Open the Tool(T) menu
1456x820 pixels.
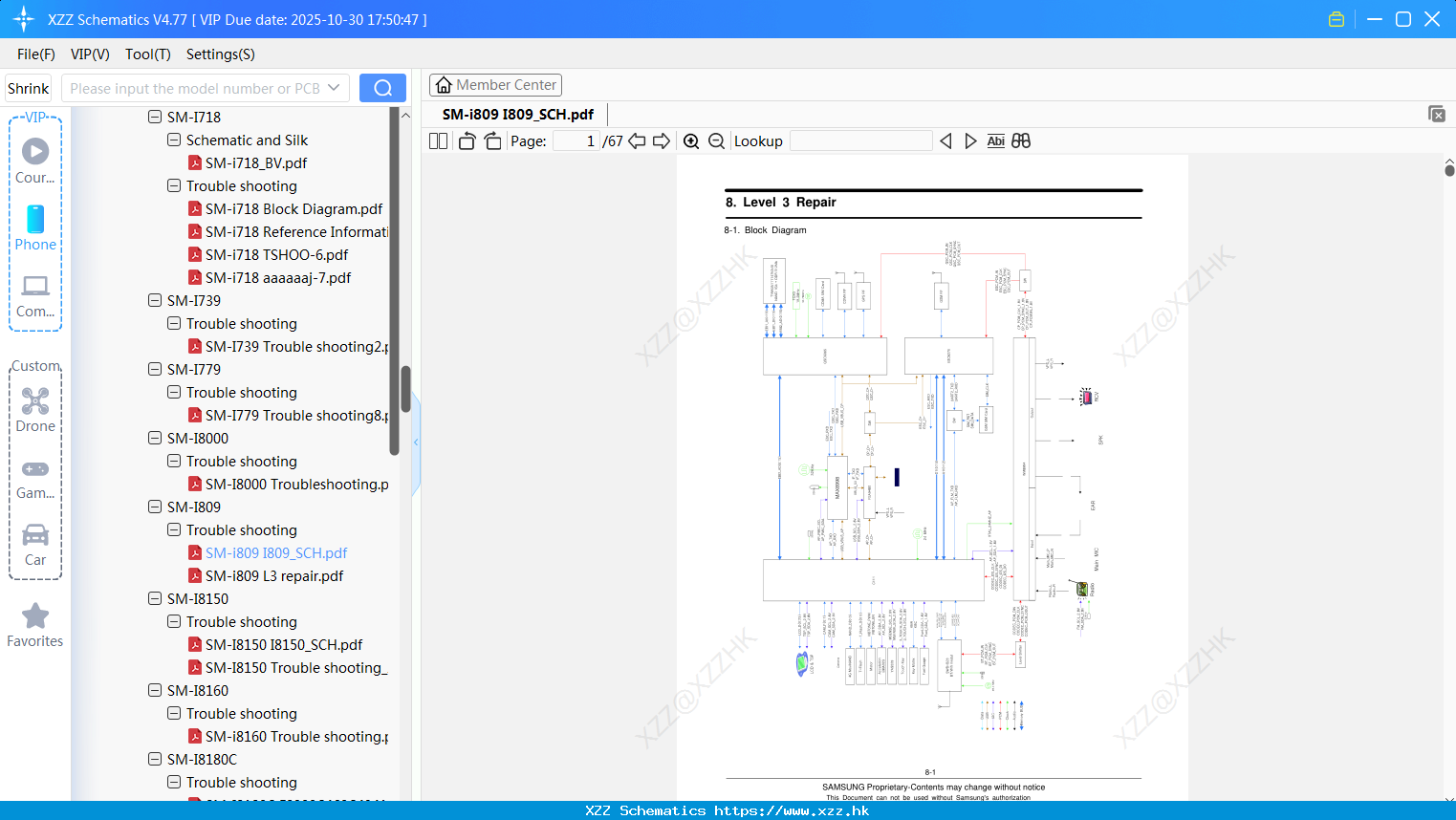tap(148, 54)
